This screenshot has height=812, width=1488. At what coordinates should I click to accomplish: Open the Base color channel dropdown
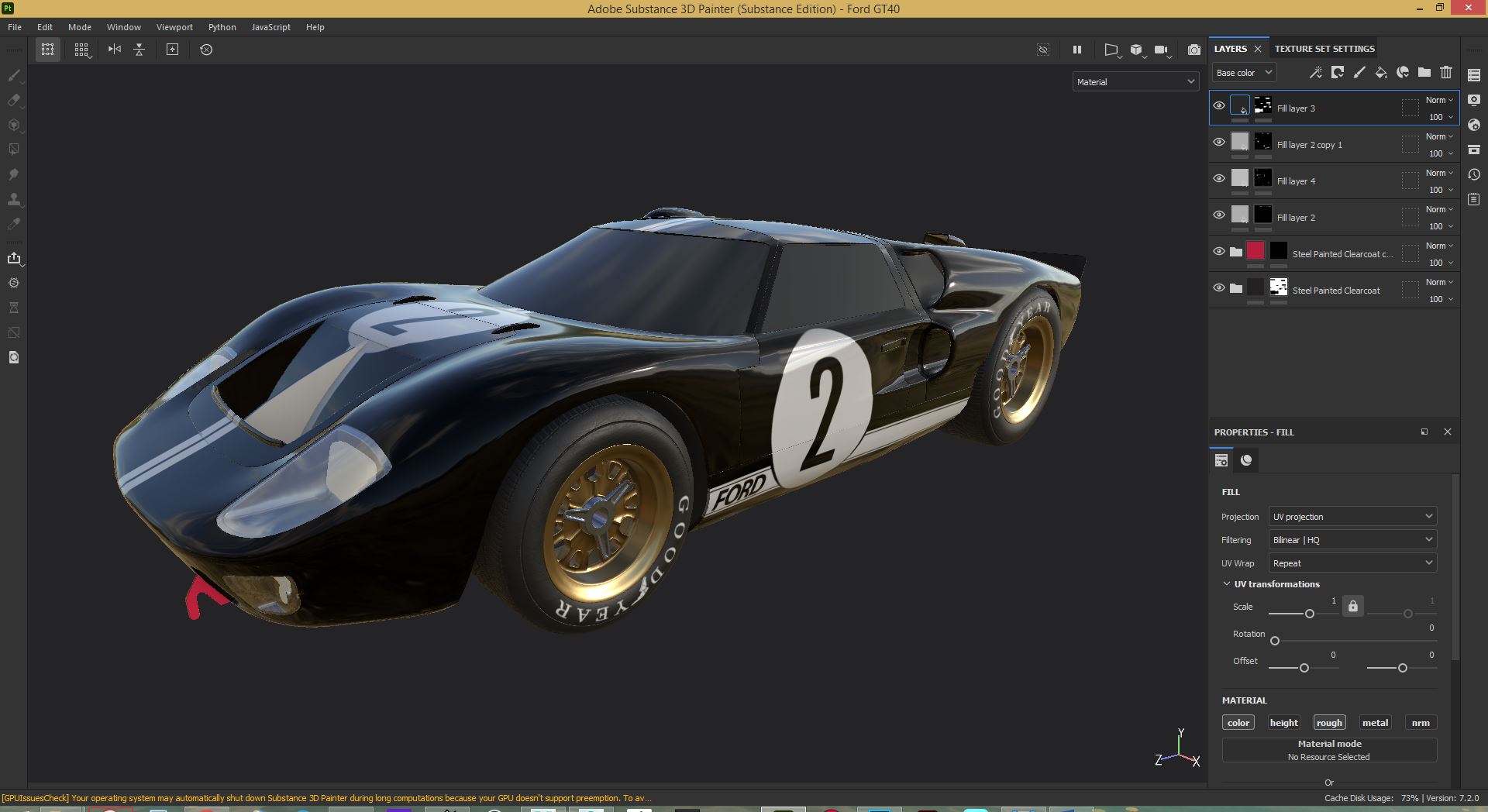tap(1242, 72)
